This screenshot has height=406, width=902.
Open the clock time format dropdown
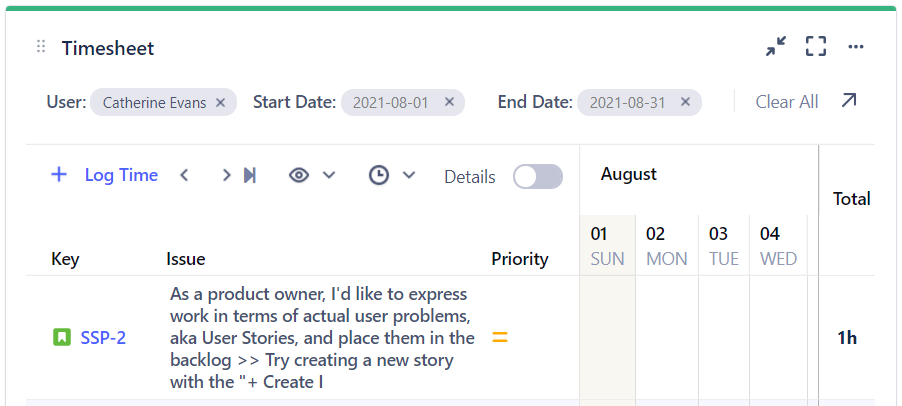point(391,176)
